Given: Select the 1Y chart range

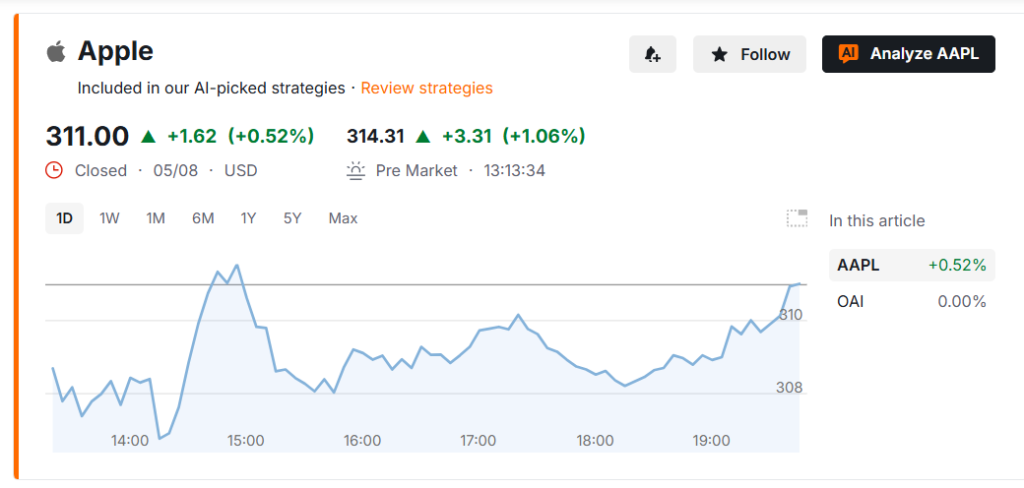Looking at the screenshot, I should [248, 218].
